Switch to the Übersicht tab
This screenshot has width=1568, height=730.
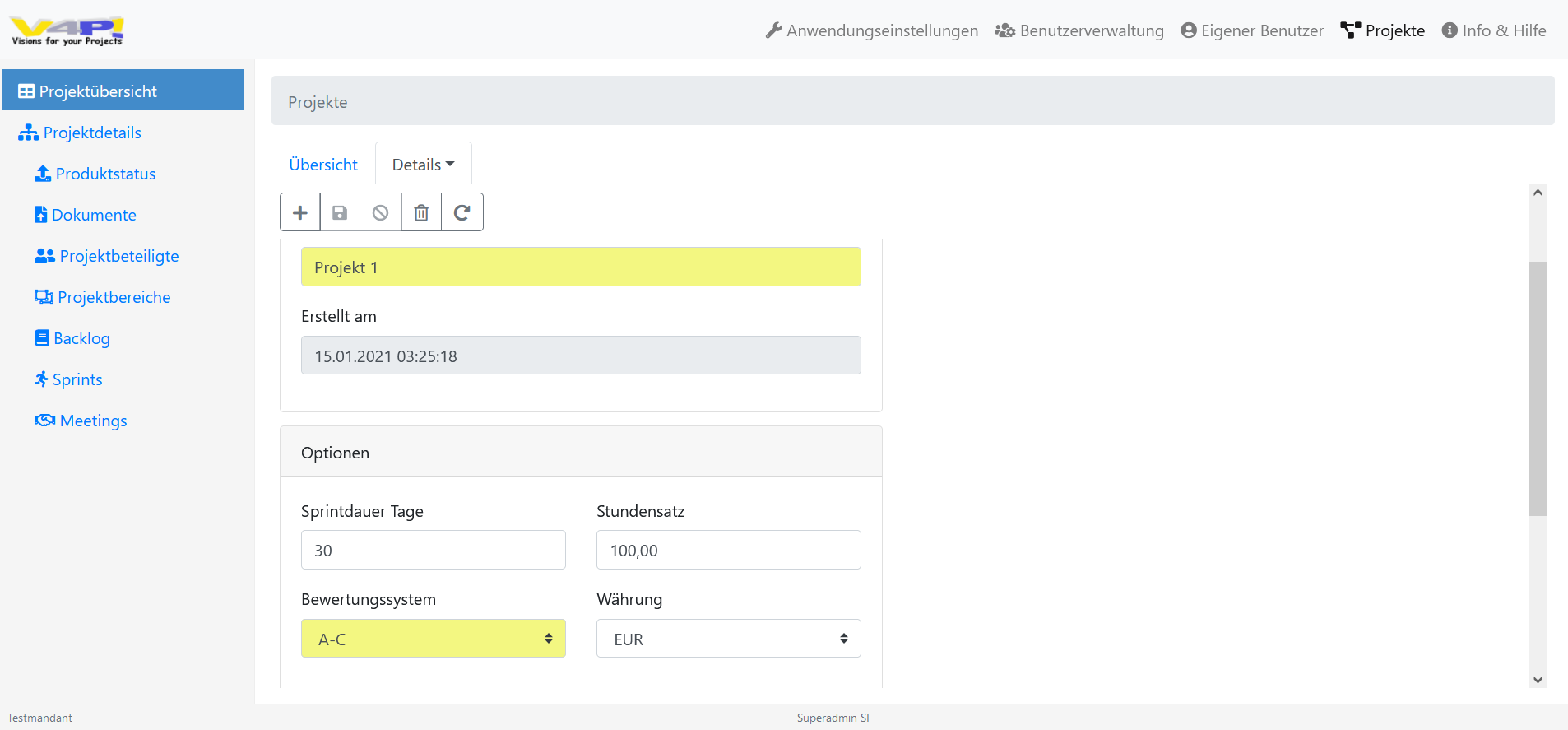[x=323, y=165]
